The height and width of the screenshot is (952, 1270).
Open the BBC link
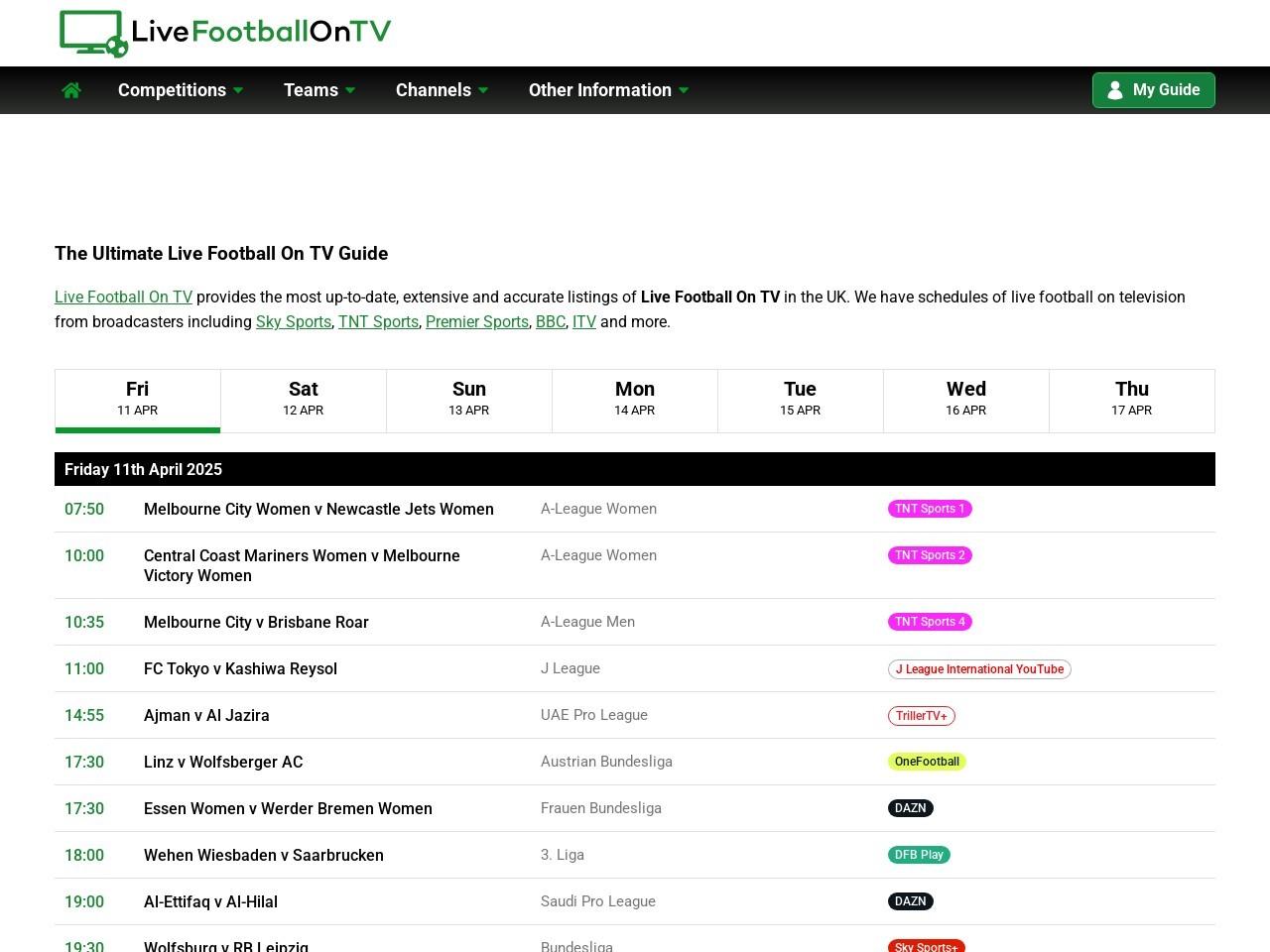(x=551, y=321)
